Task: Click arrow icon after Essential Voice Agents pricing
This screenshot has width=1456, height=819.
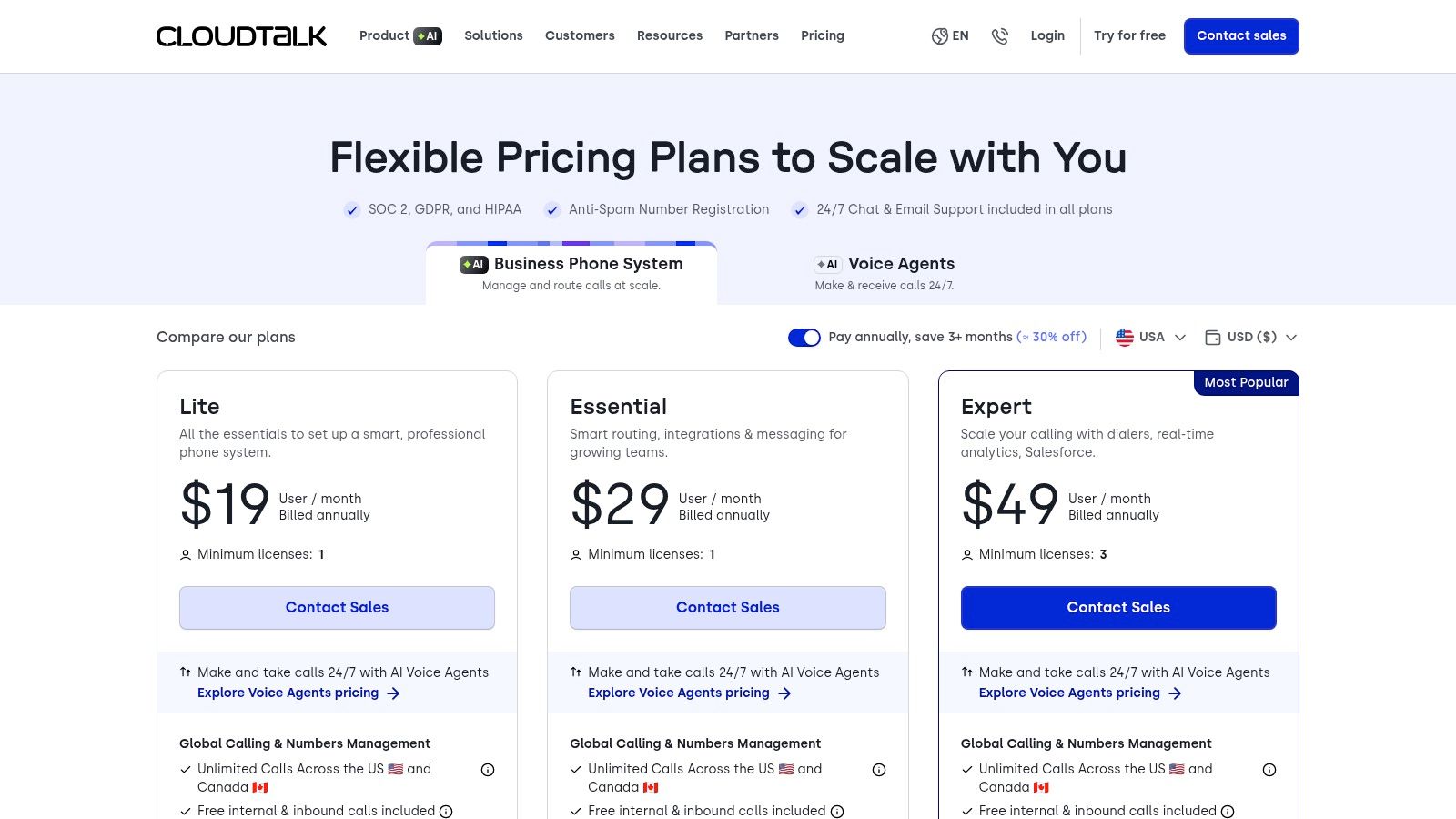Action: [784, 693]
